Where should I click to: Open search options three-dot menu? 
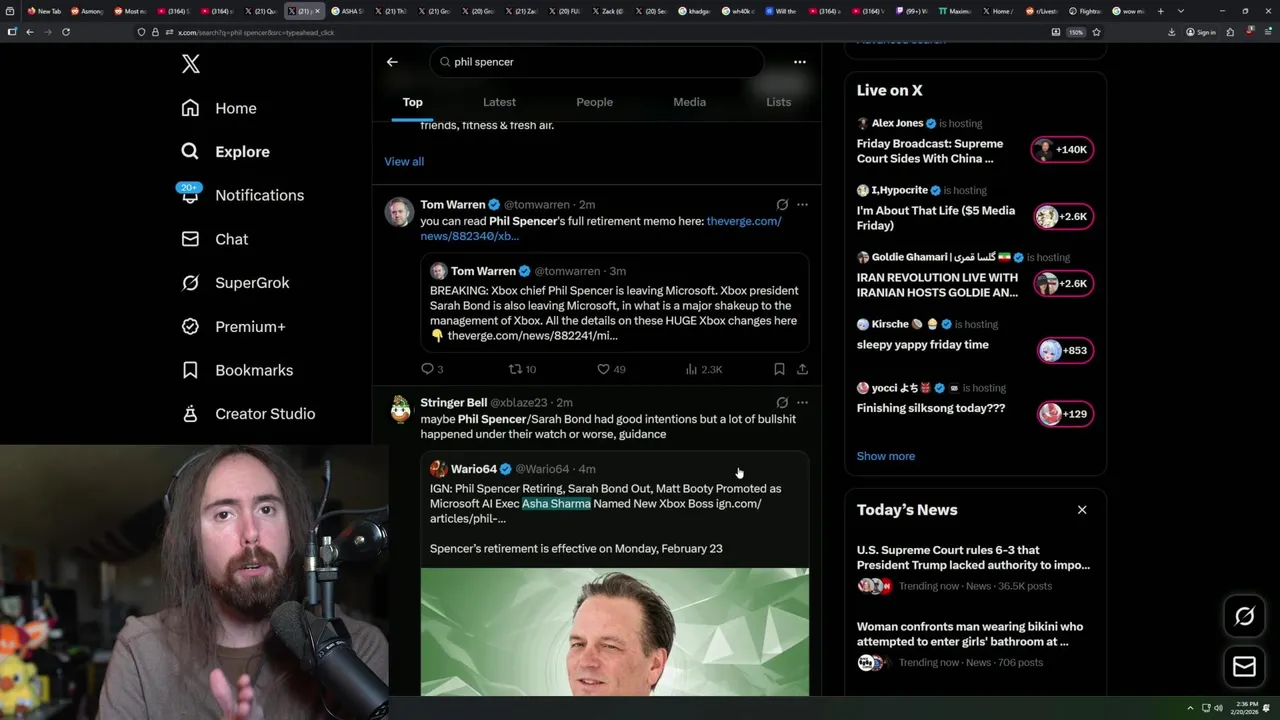(x=799, y=62)
